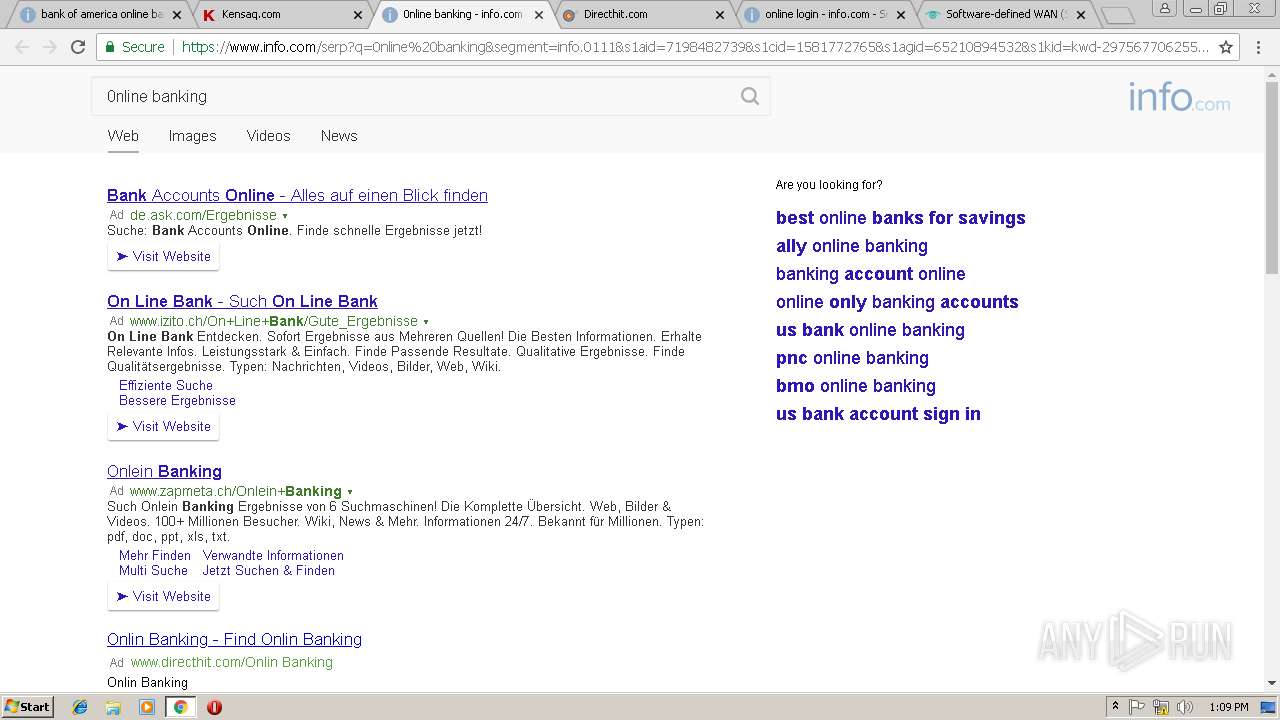Open the On Line Bank ad headline

[x=242, y=301]
